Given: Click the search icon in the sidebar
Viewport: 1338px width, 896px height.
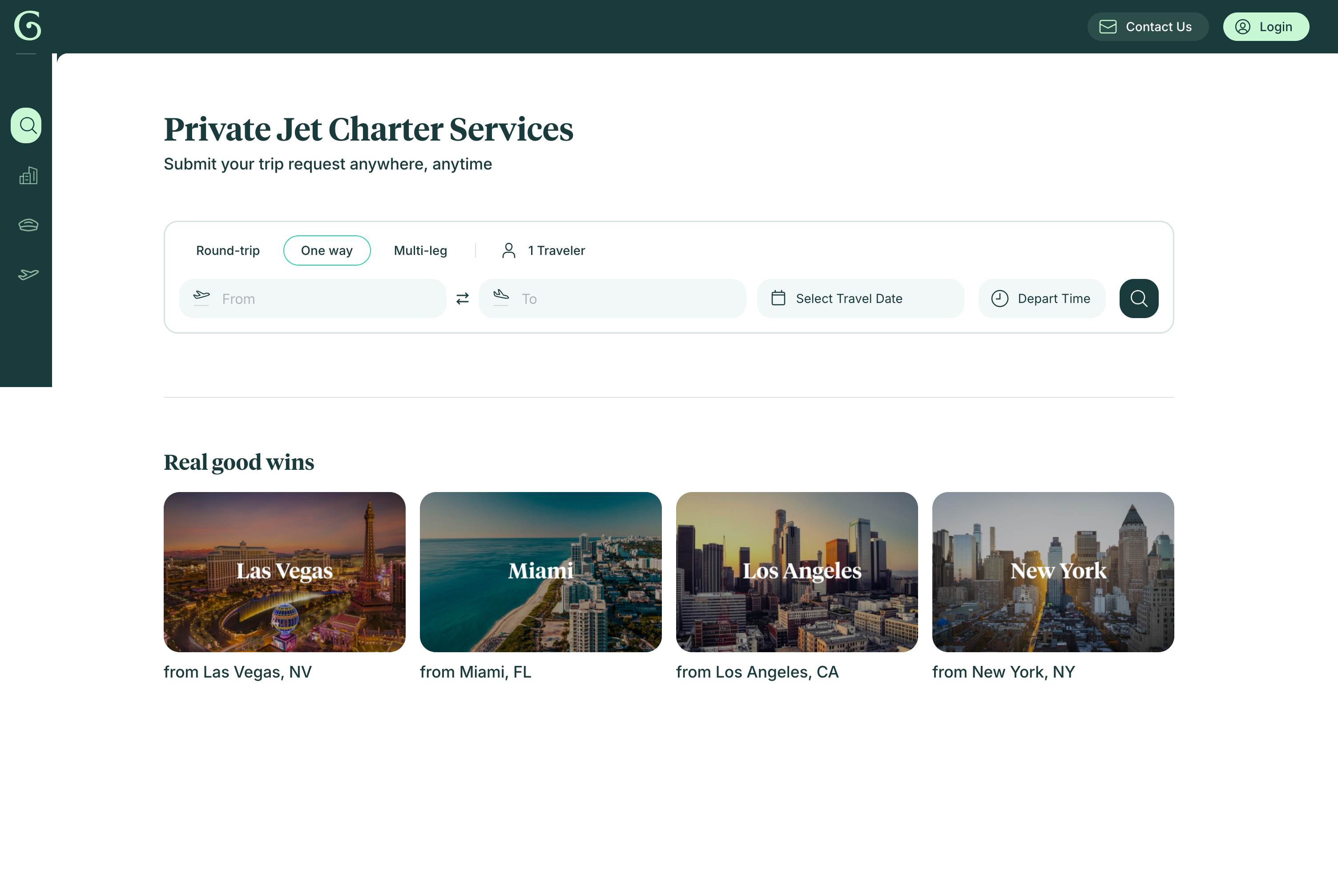Looking at the screenshot, I should pyautogui.click(x=26, y=125).
